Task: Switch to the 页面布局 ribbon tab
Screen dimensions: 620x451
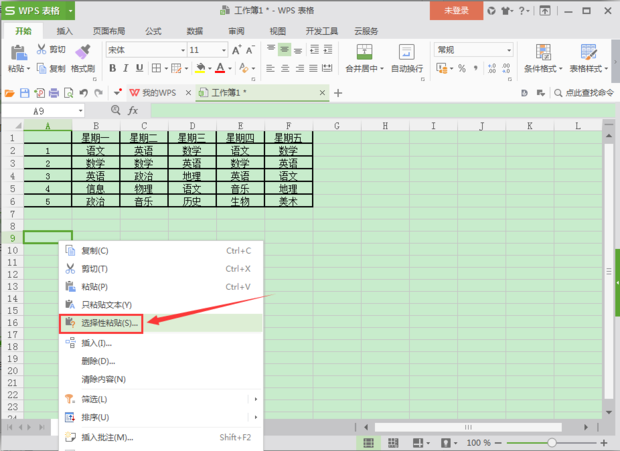Action: click(x=109, y=31)
